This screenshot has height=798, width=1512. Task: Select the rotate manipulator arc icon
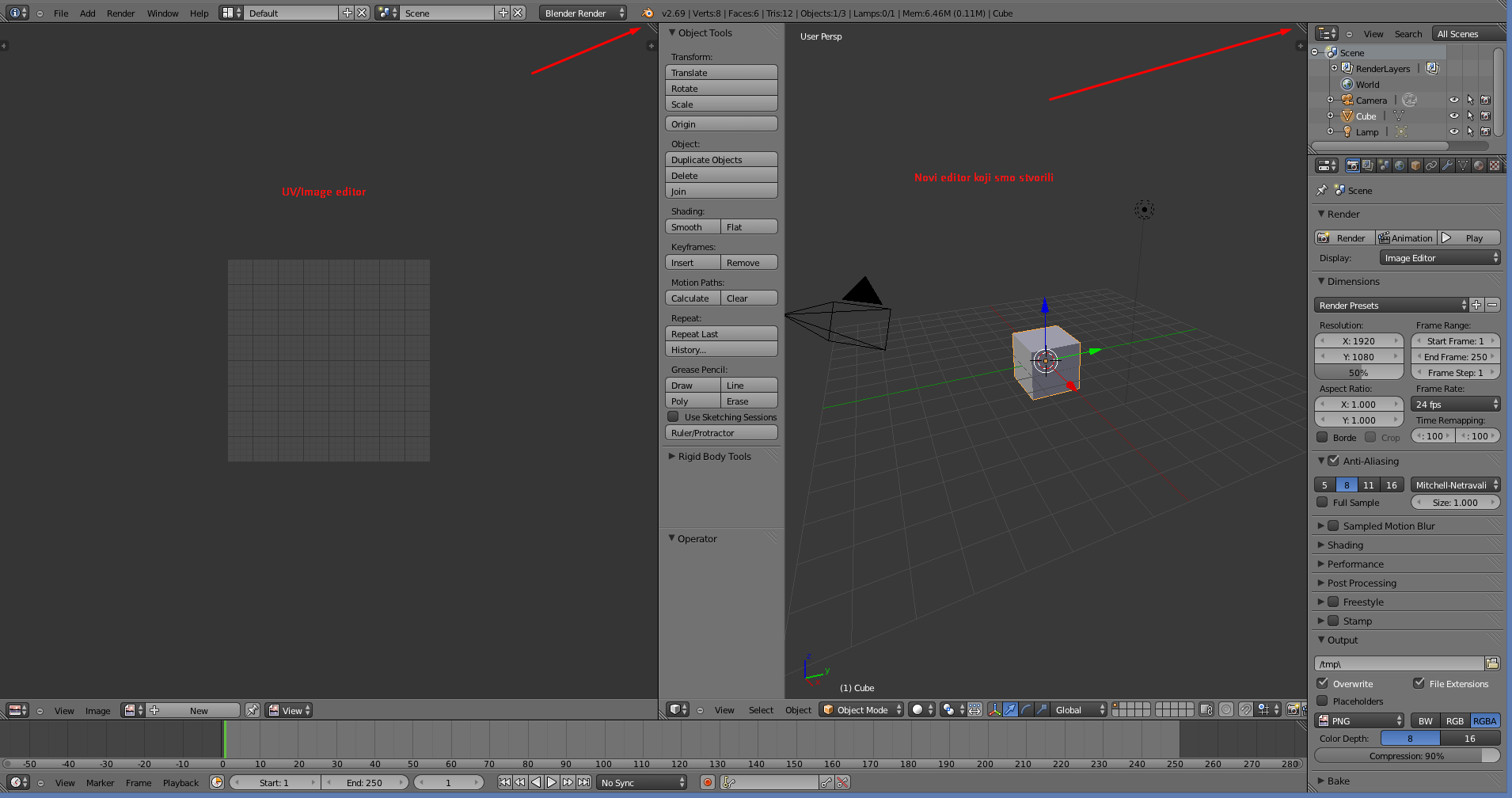[x=1027, y=709]
